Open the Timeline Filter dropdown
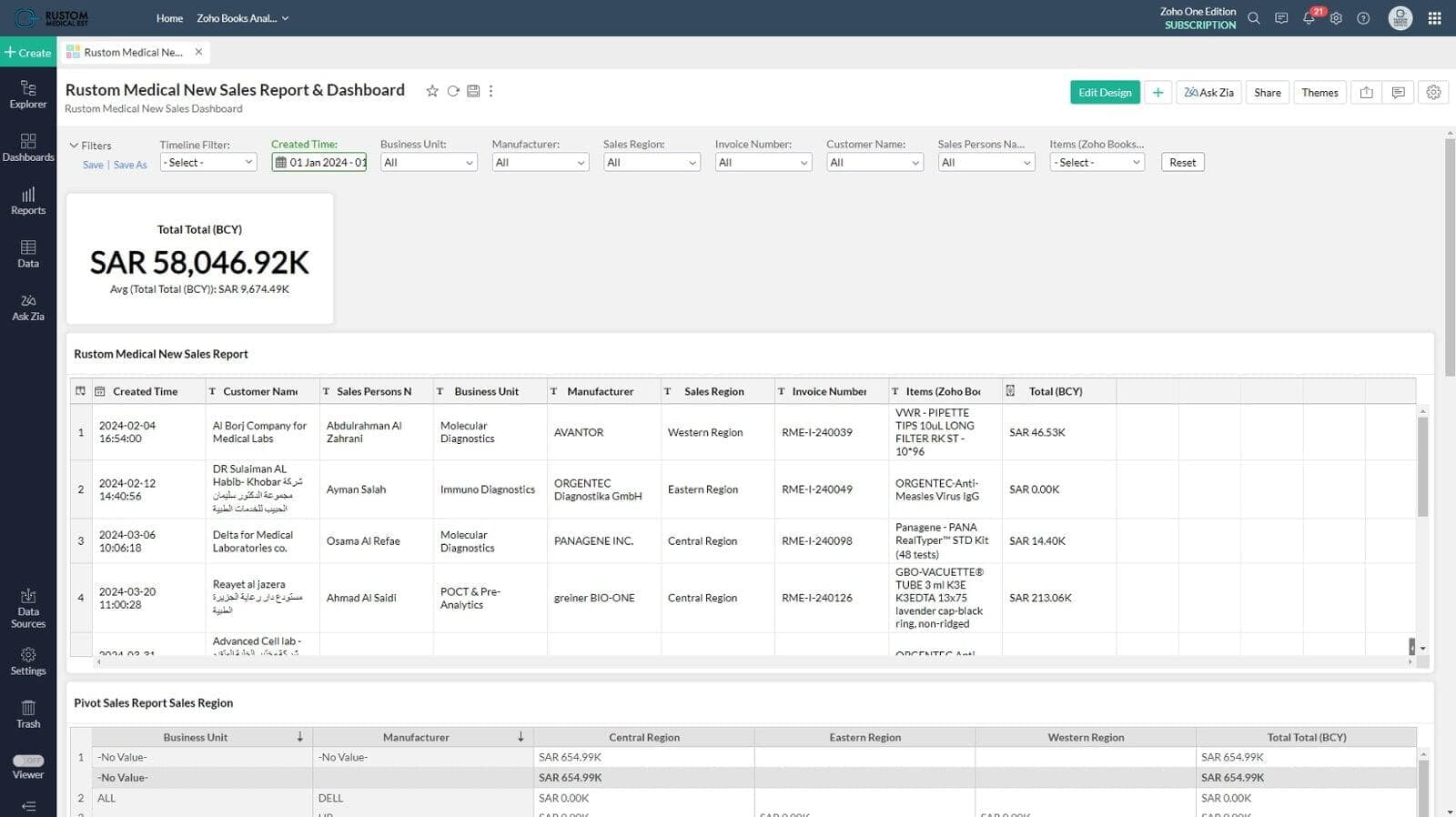The height and width of the screenshot is (817, 1456). point(208,162)
